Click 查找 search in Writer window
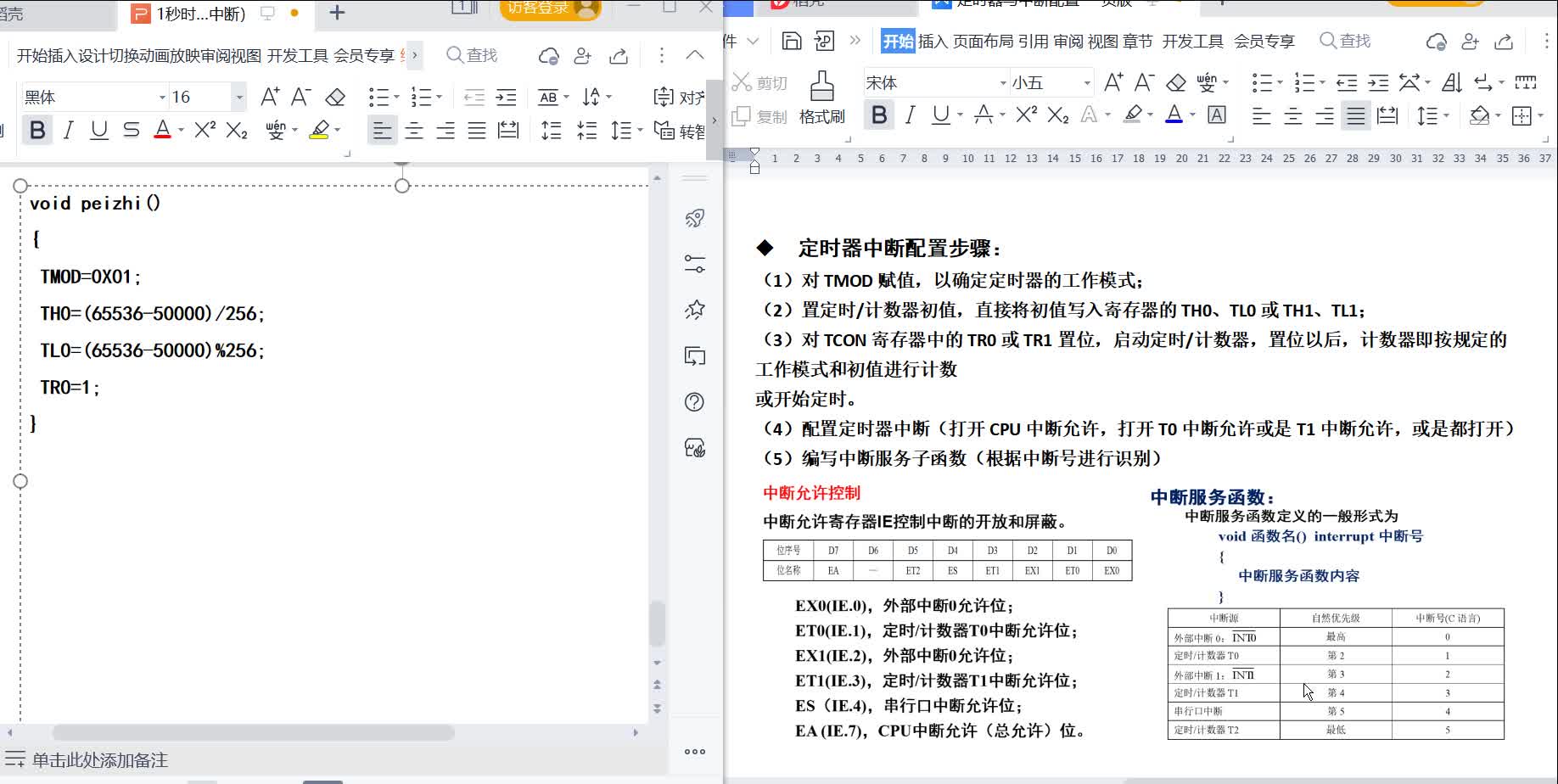1558x784 pixels. (x=1346, y=41)
